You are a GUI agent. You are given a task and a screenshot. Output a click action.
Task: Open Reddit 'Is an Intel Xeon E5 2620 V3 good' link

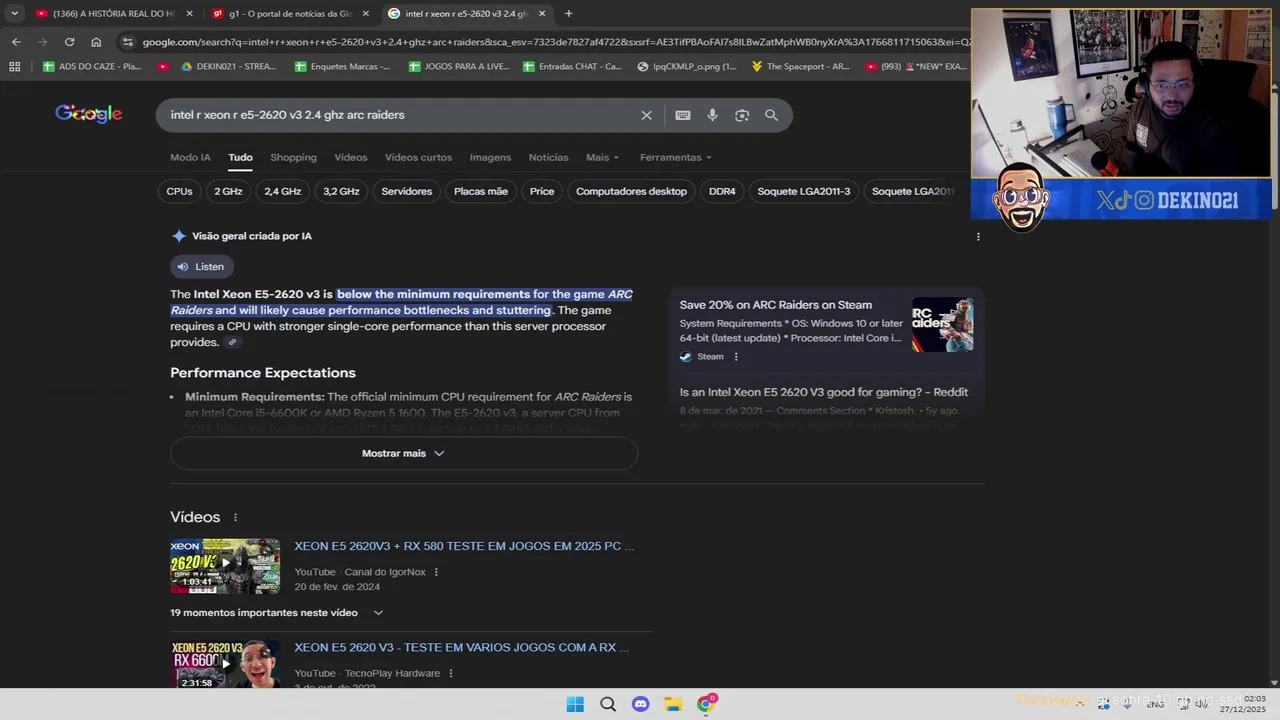point(824,392)
